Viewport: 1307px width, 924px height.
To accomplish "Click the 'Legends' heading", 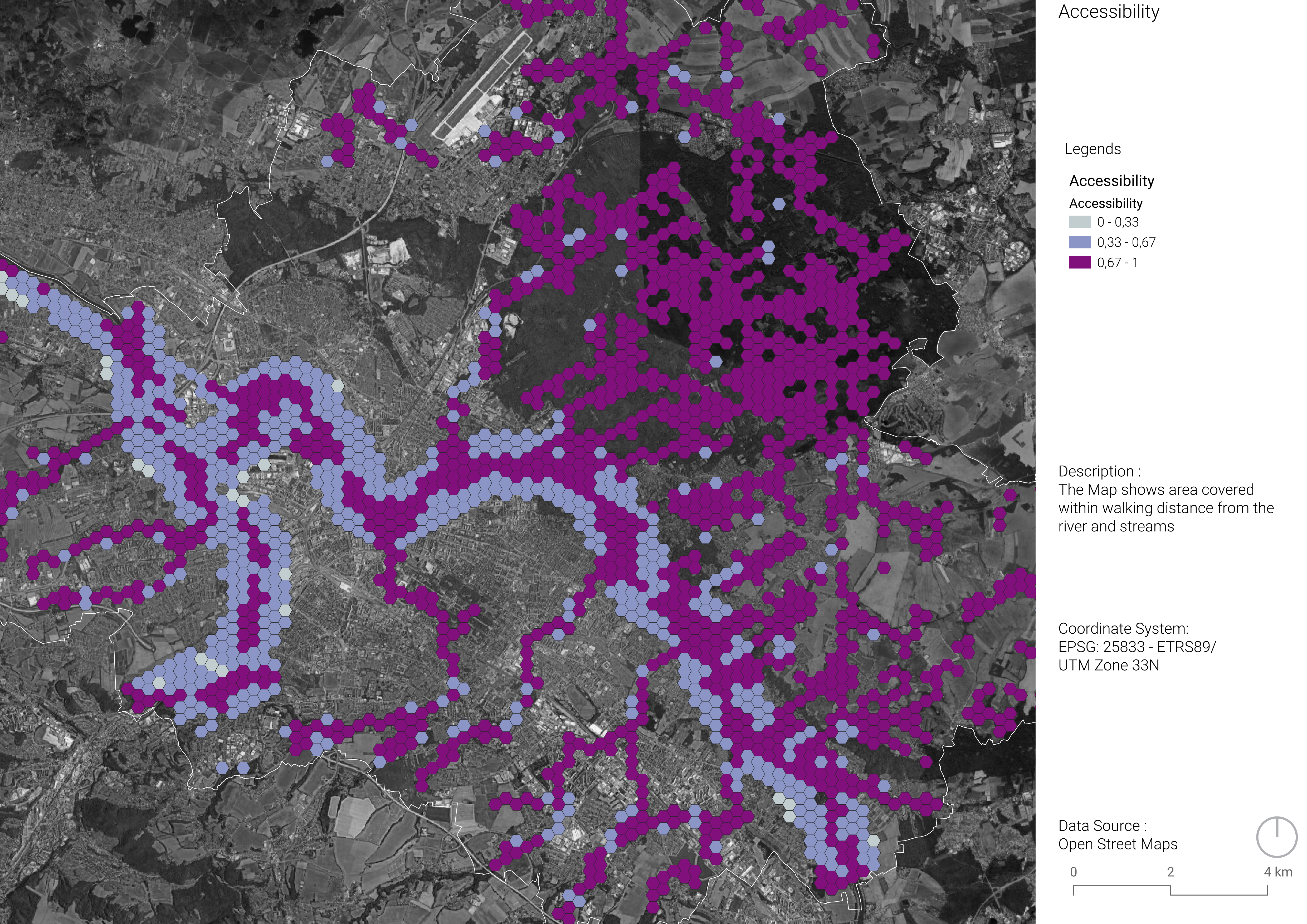I will [x=1093, y=149].
